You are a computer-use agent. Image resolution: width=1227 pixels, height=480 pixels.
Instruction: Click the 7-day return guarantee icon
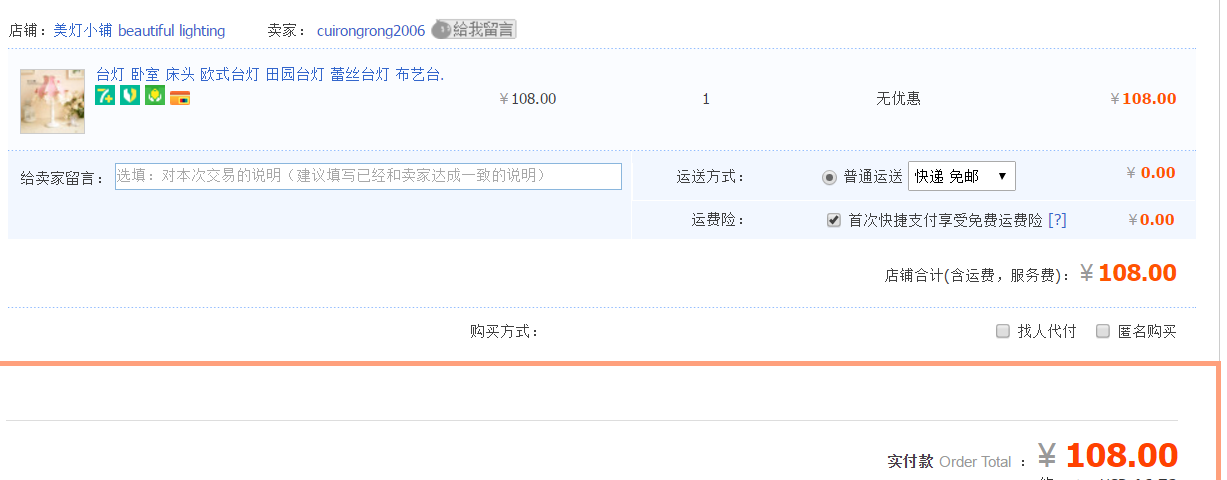pos(105,96)
